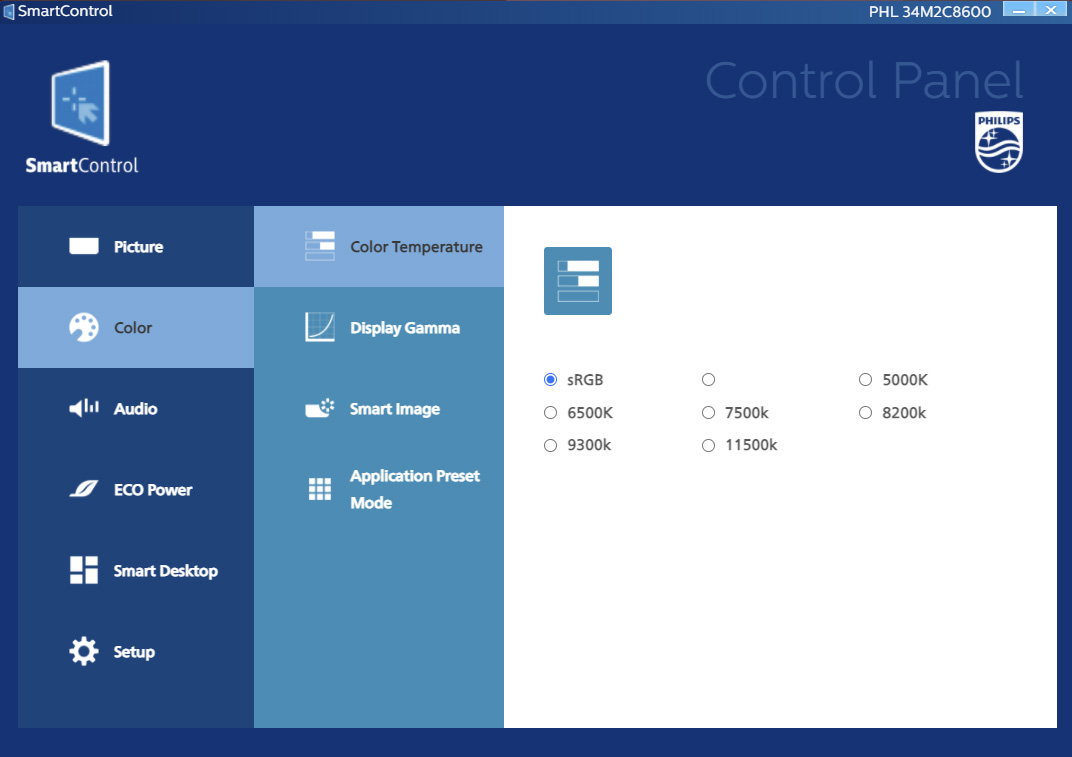Click the Display Gamma curve icon
The width and height of the screenshot is (1072, 757).
click(x=319, y=328)
